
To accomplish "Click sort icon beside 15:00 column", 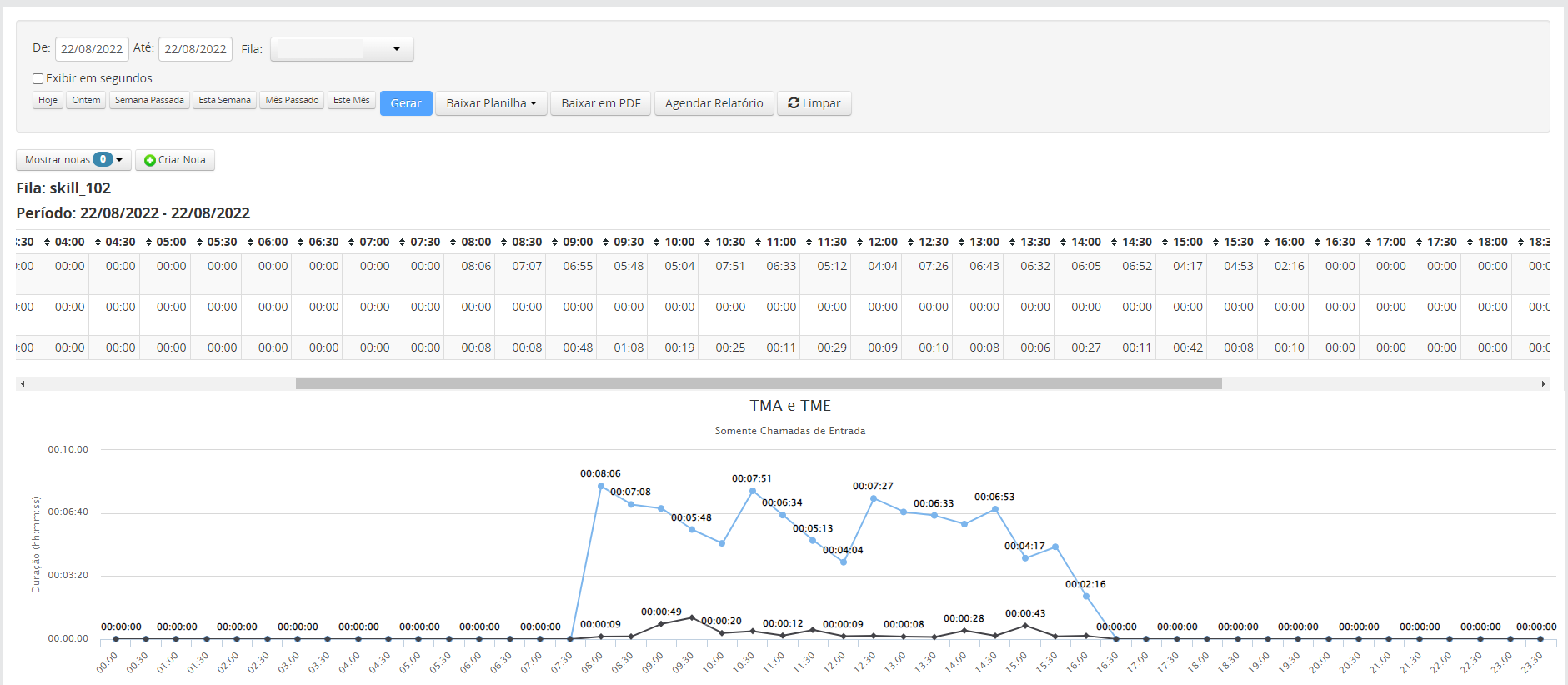I will 1165,242.
